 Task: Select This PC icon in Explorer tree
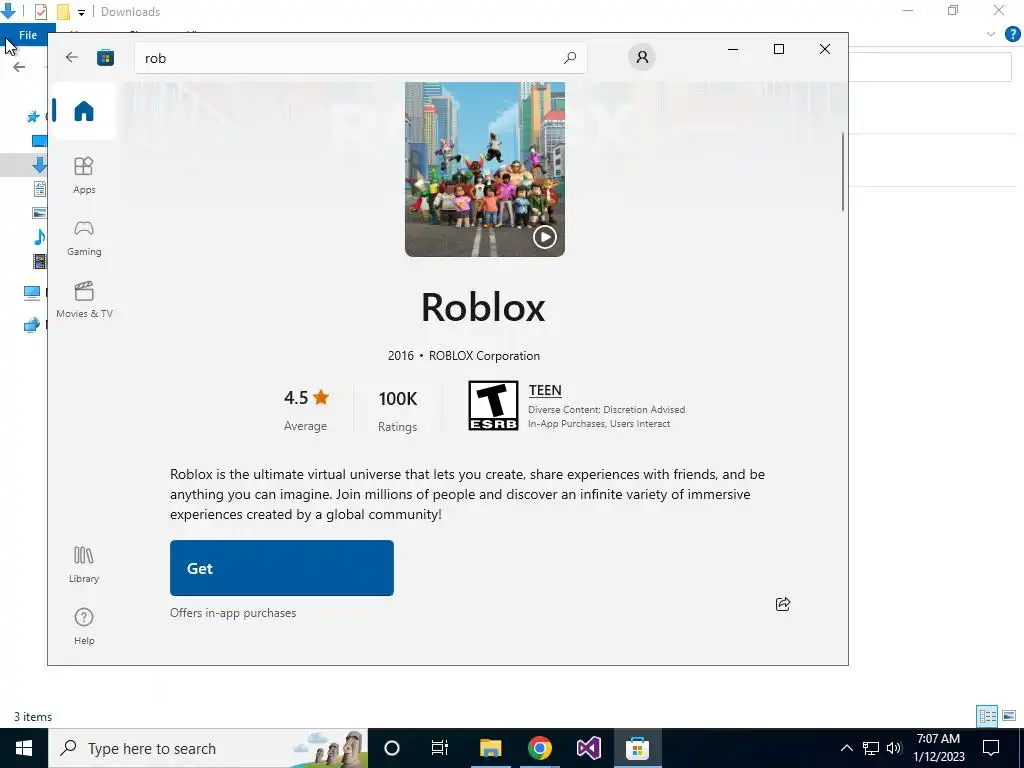31,293
